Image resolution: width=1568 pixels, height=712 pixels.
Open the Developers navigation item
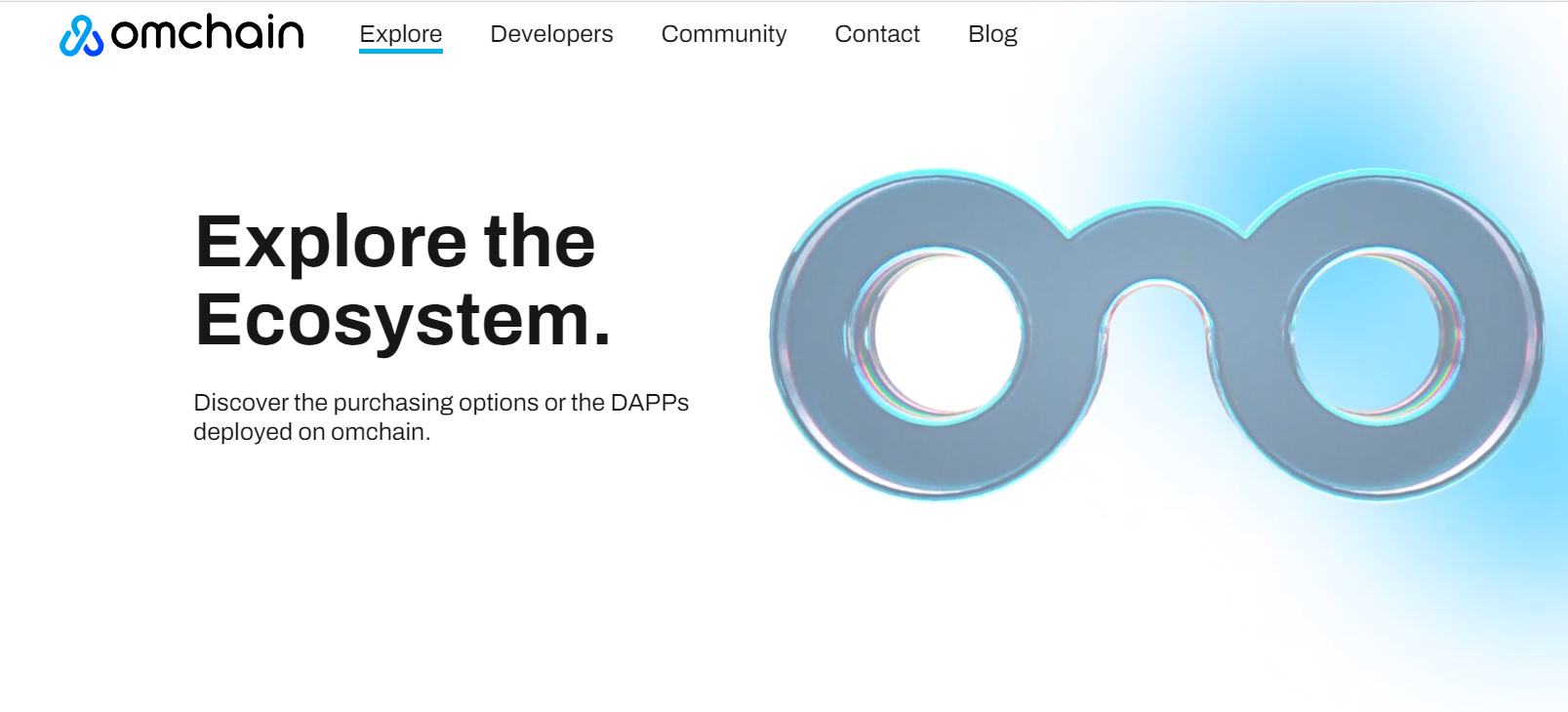click(x=551, y=34)
